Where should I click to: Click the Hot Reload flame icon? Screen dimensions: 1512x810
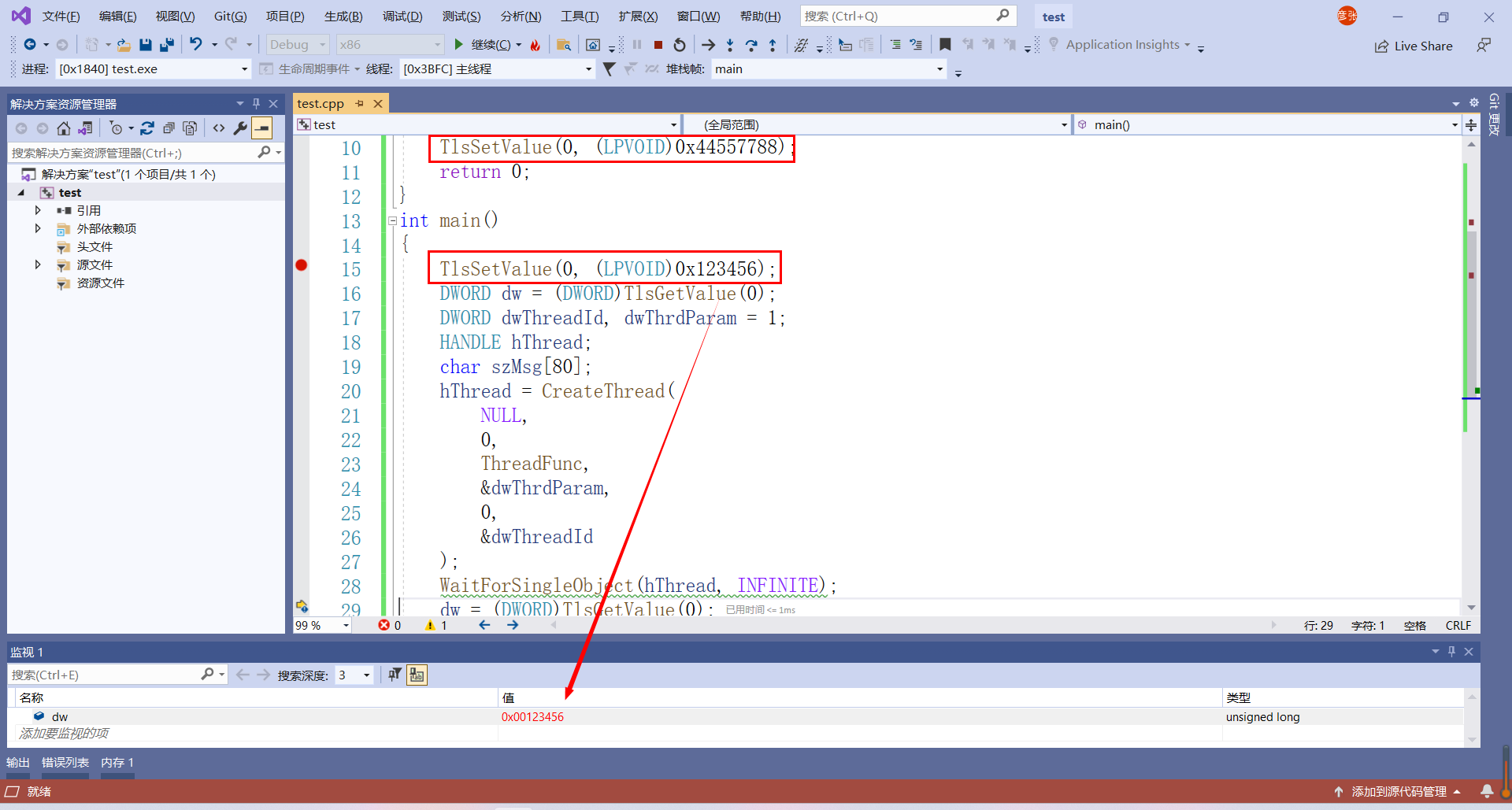click(x=535, y=45)
